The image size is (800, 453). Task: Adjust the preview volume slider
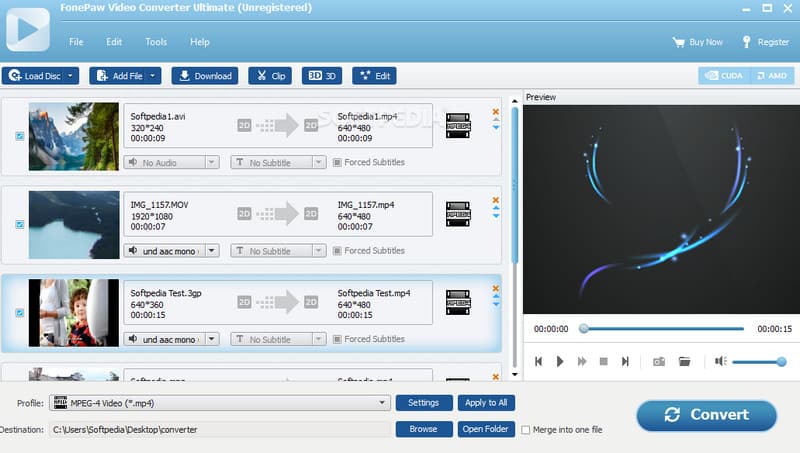click(x=760, y=361)
